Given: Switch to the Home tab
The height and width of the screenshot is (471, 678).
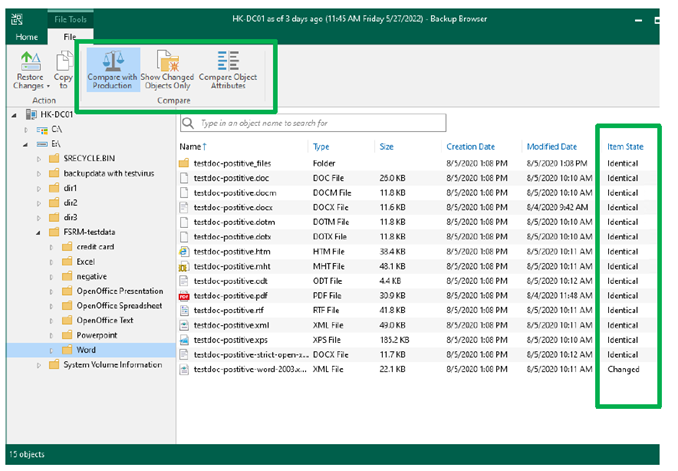Looking at the screenshot, I should 27,37.
